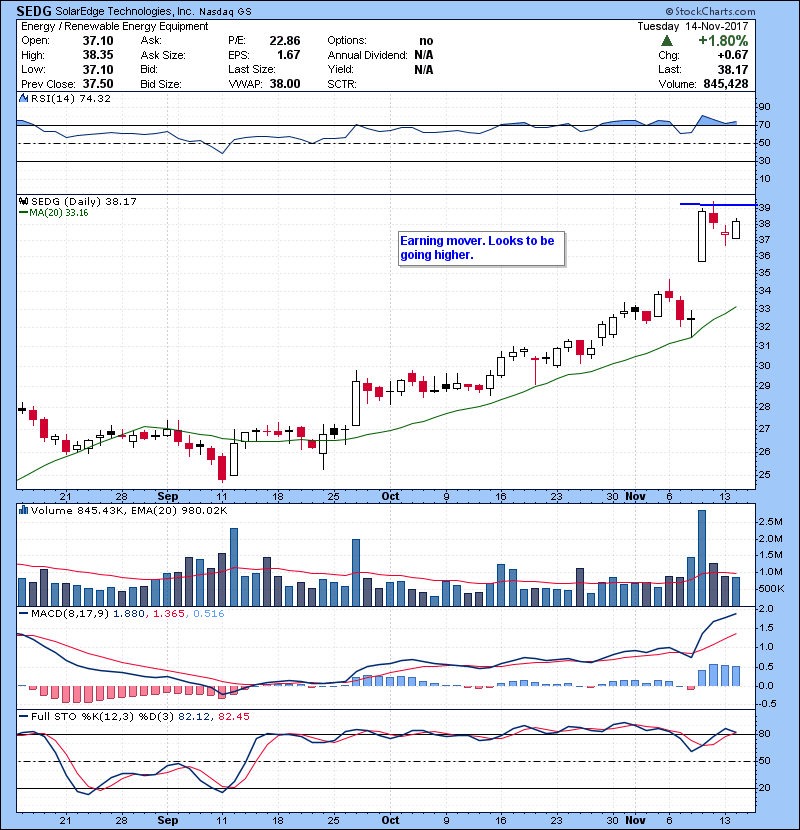Click the stochastic %D value 82.45

pos(233,716)
